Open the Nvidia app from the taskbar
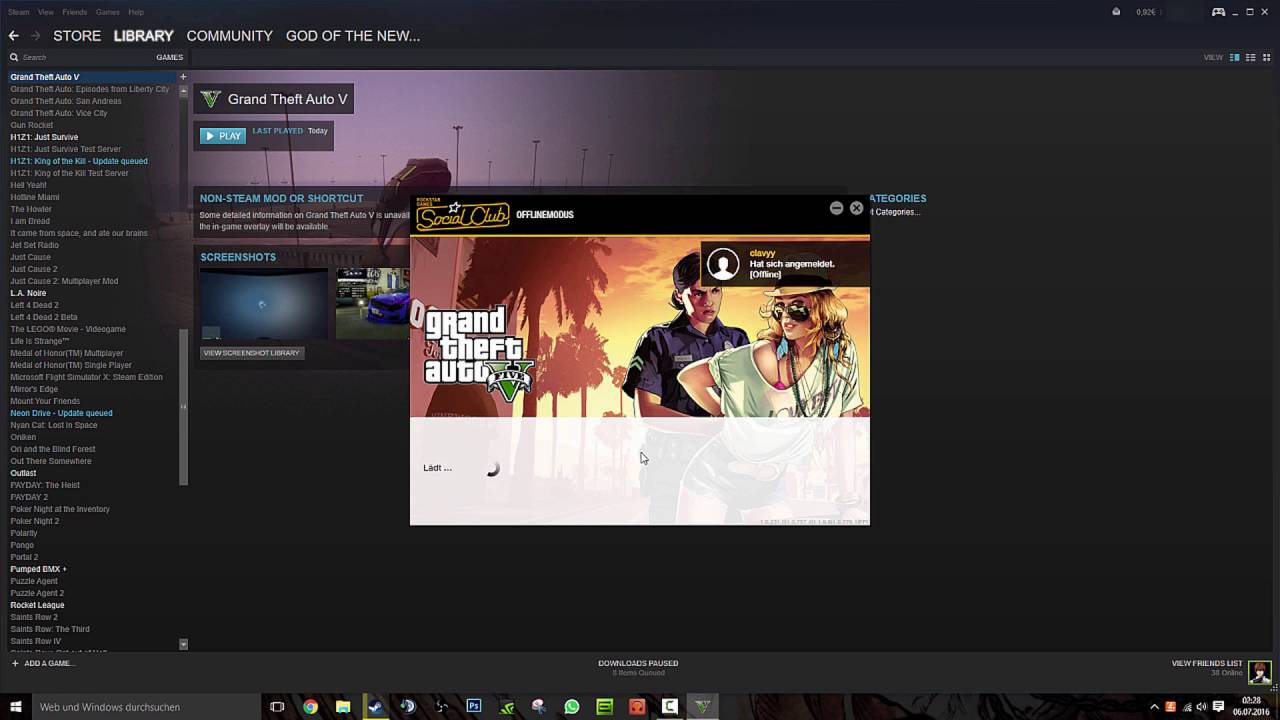 point(507,706)
